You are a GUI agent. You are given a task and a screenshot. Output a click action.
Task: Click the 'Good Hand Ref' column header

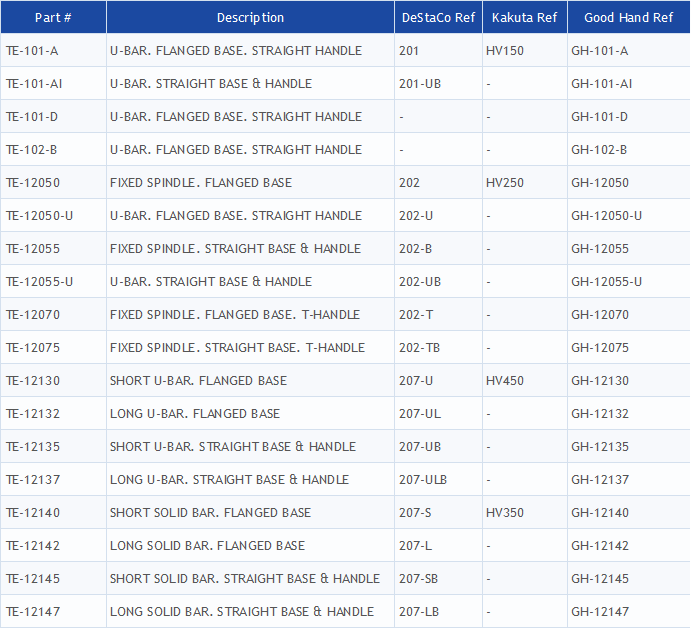click(629, 17)
